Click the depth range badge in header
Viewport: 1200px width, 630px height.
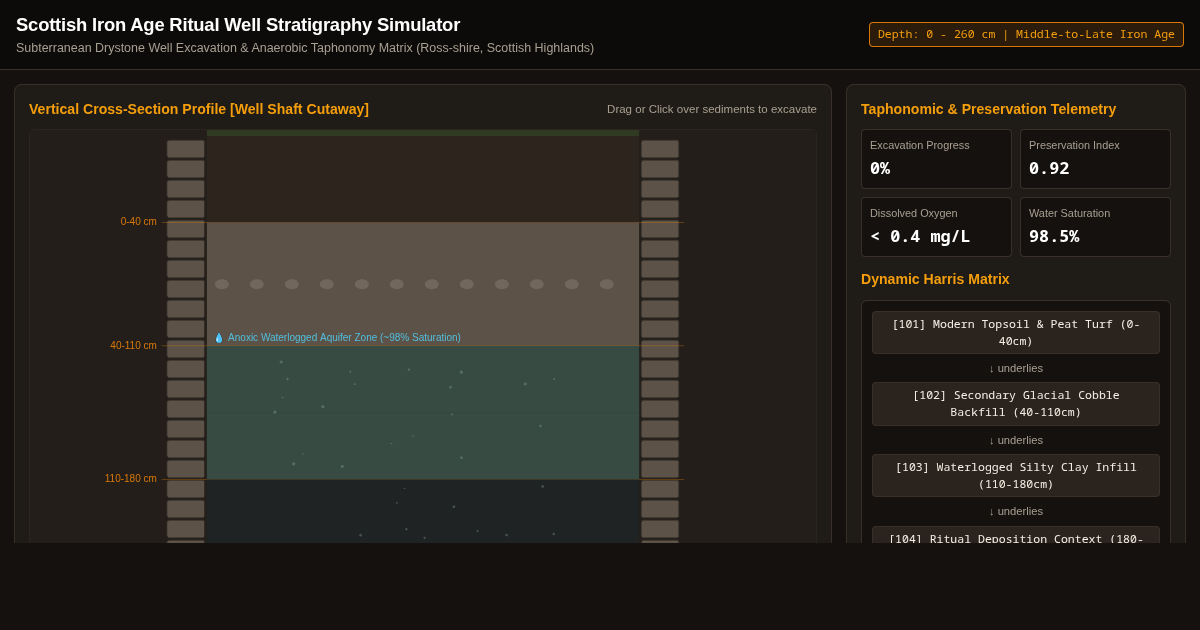tap(1026, 34)
